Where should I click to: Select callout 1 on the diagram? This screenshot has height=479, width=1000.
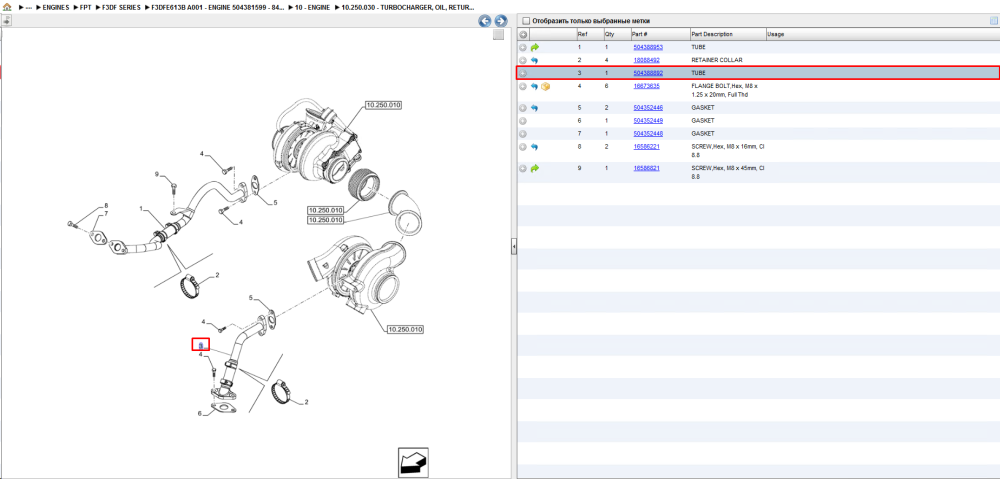pos(142,209)
